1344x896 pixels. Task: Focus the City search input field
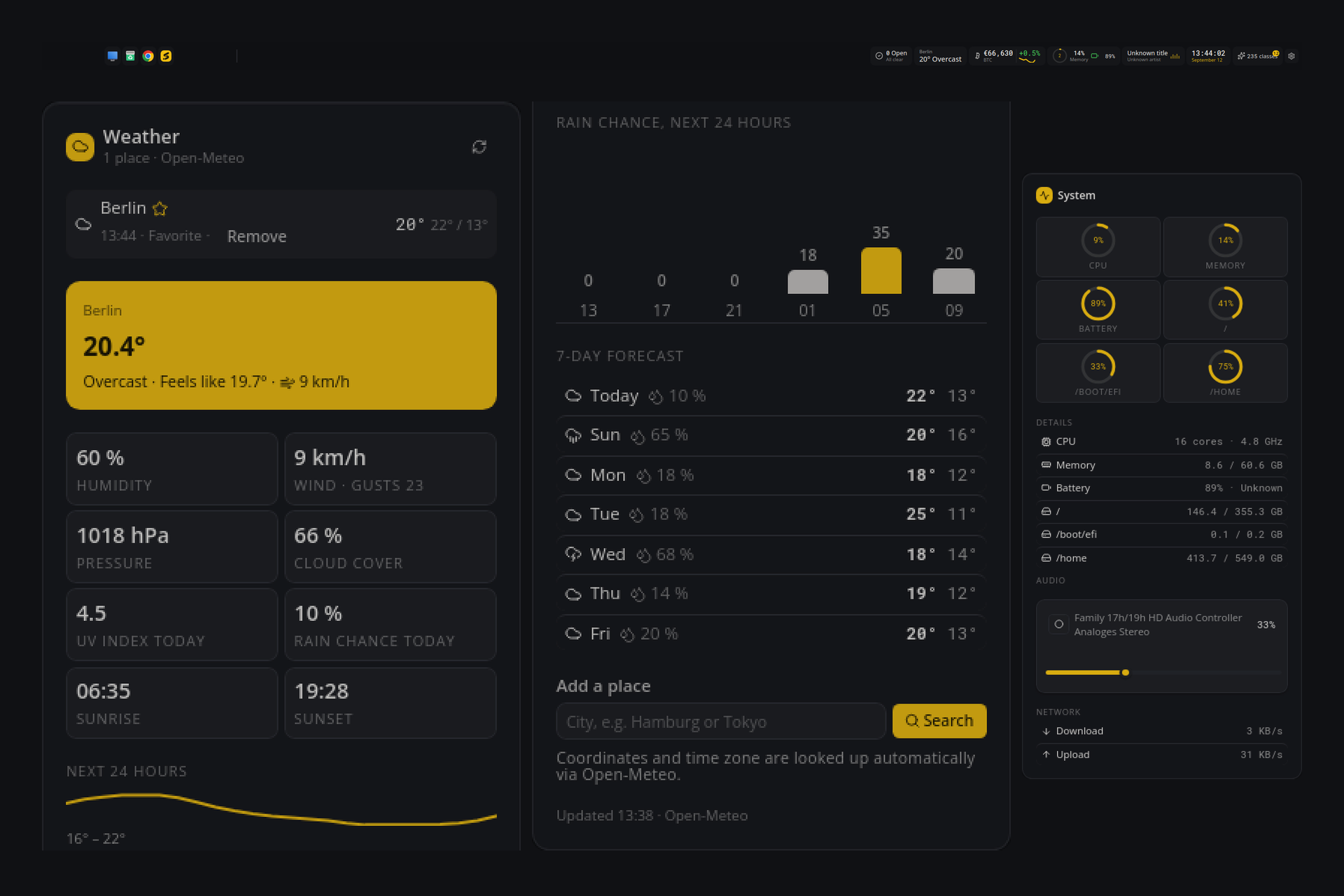pos(721,721)
